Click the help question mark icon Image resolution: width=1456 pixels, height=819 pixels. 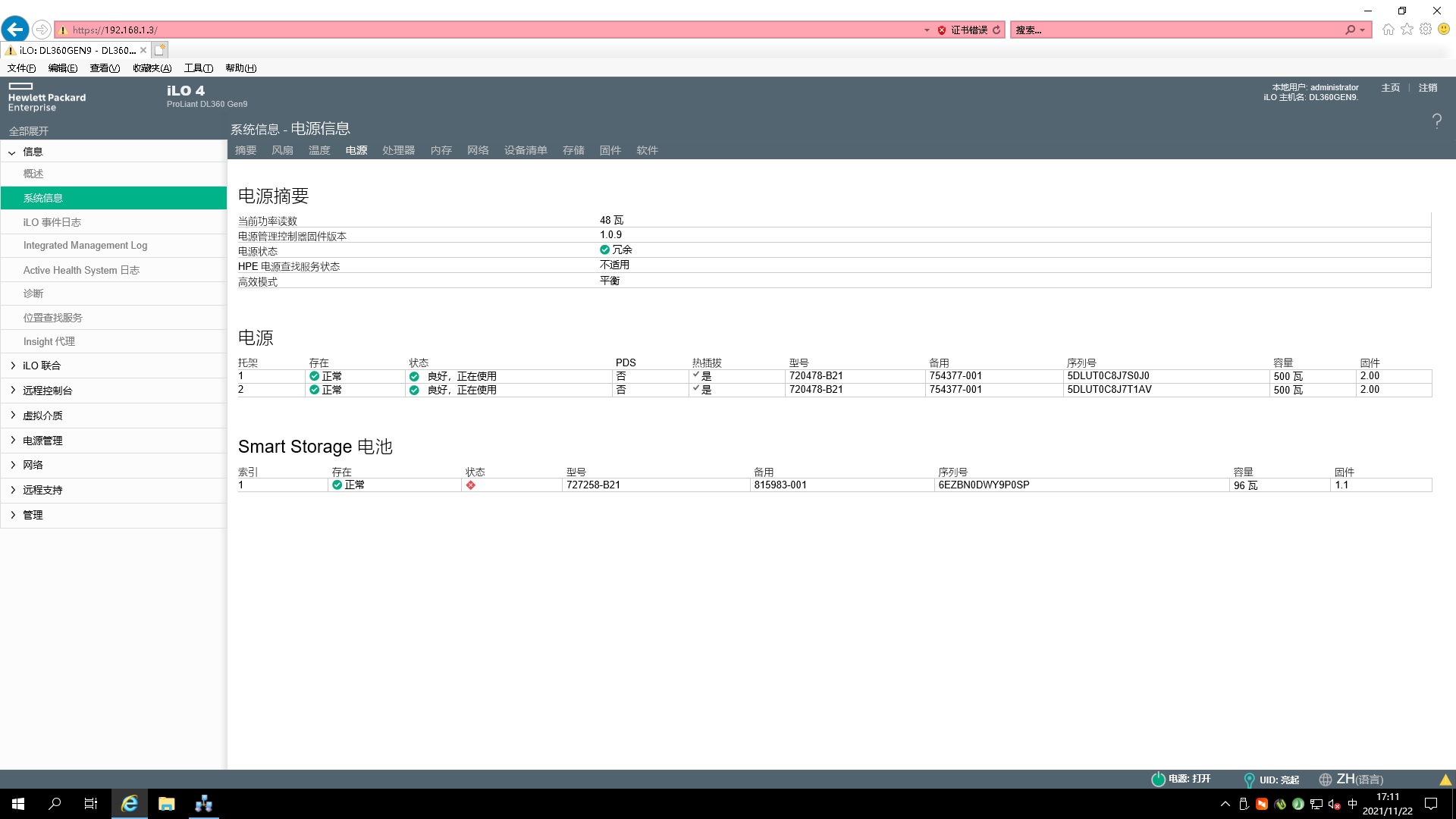click(x=1436, y=121)
